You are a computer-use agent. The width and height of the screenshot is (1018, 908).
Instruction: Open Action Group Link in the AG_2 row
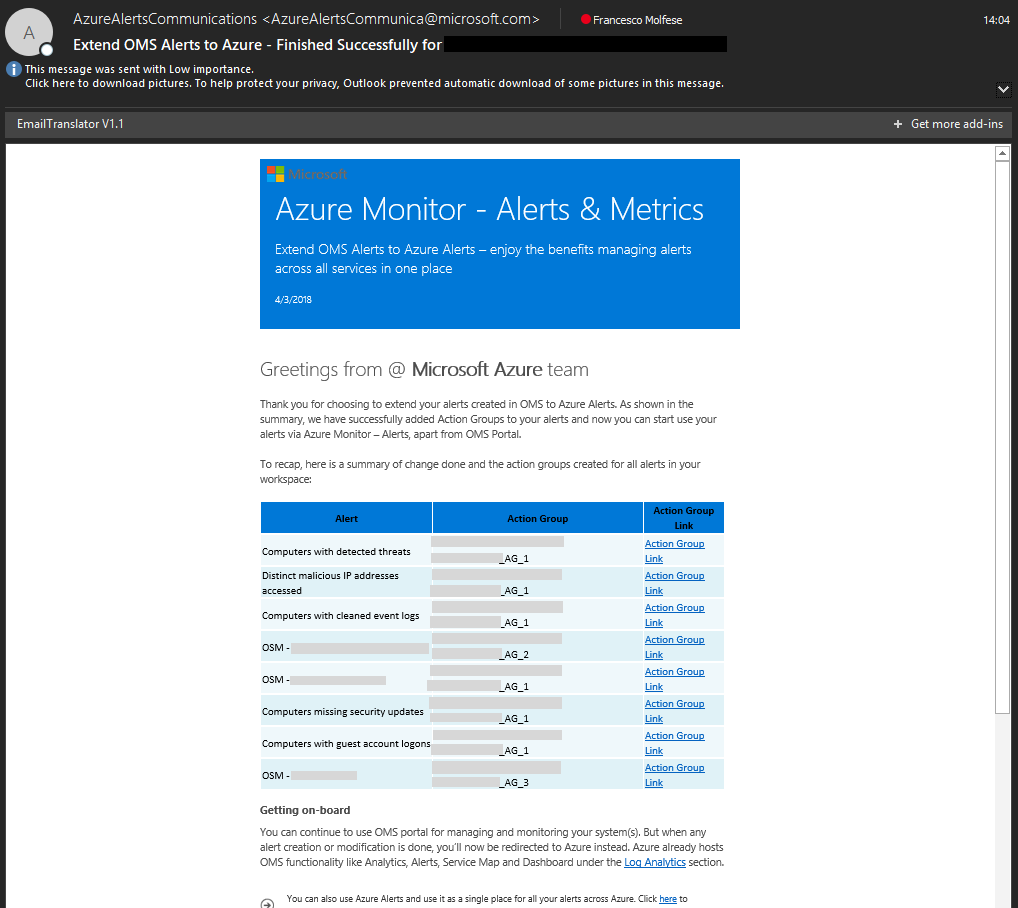[x=674, y=646]
